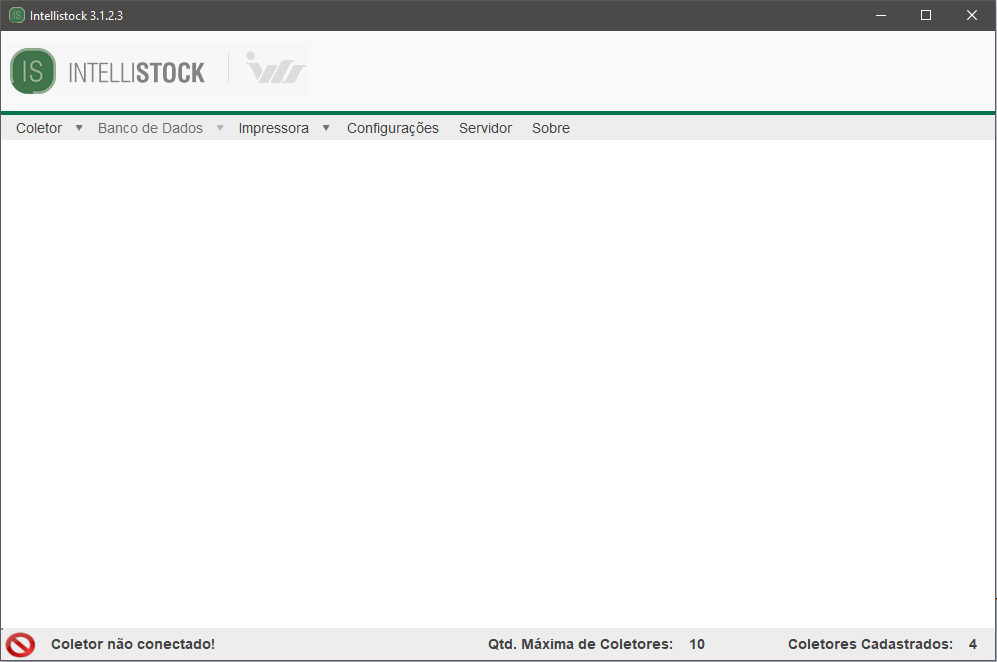Expand the arrow next to Impressora

[x=326, y=128]
